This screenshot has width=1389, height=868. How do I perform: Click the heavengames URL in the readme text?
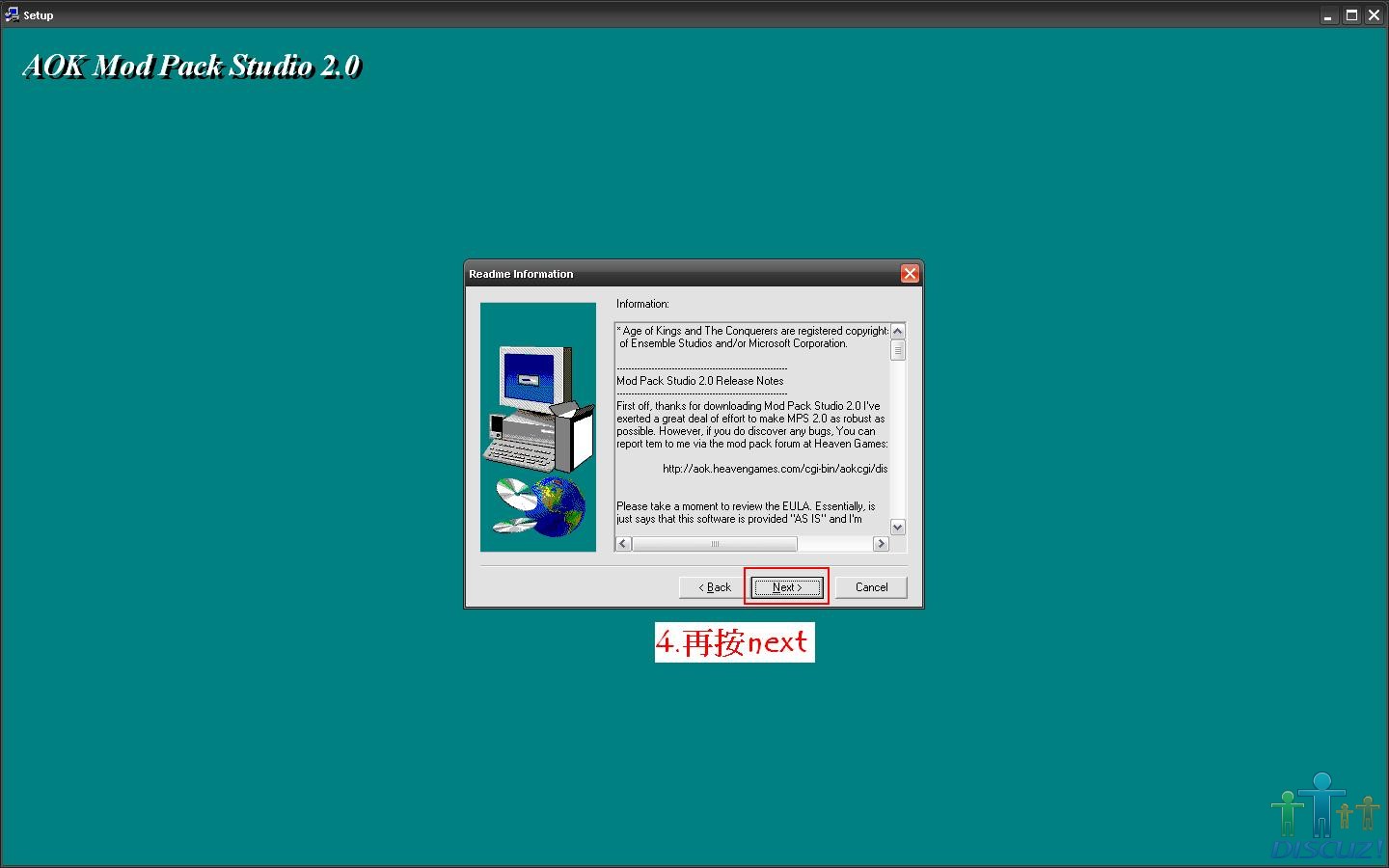[775, 469]
